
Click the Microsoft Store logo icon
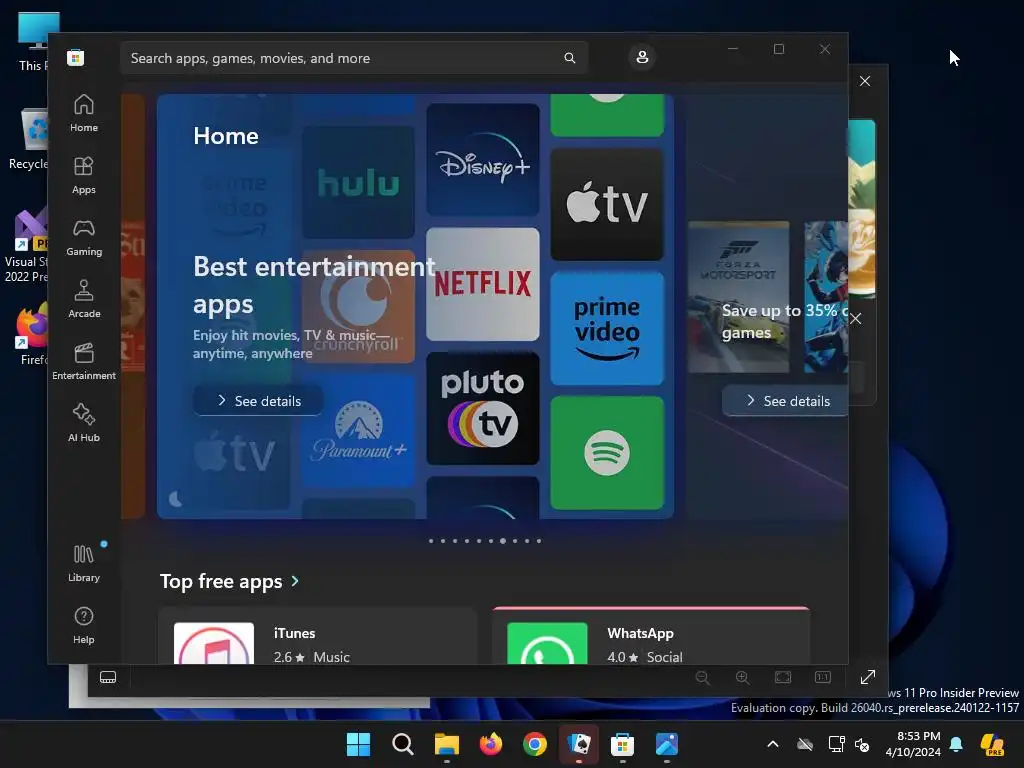(x=76, y=57)
